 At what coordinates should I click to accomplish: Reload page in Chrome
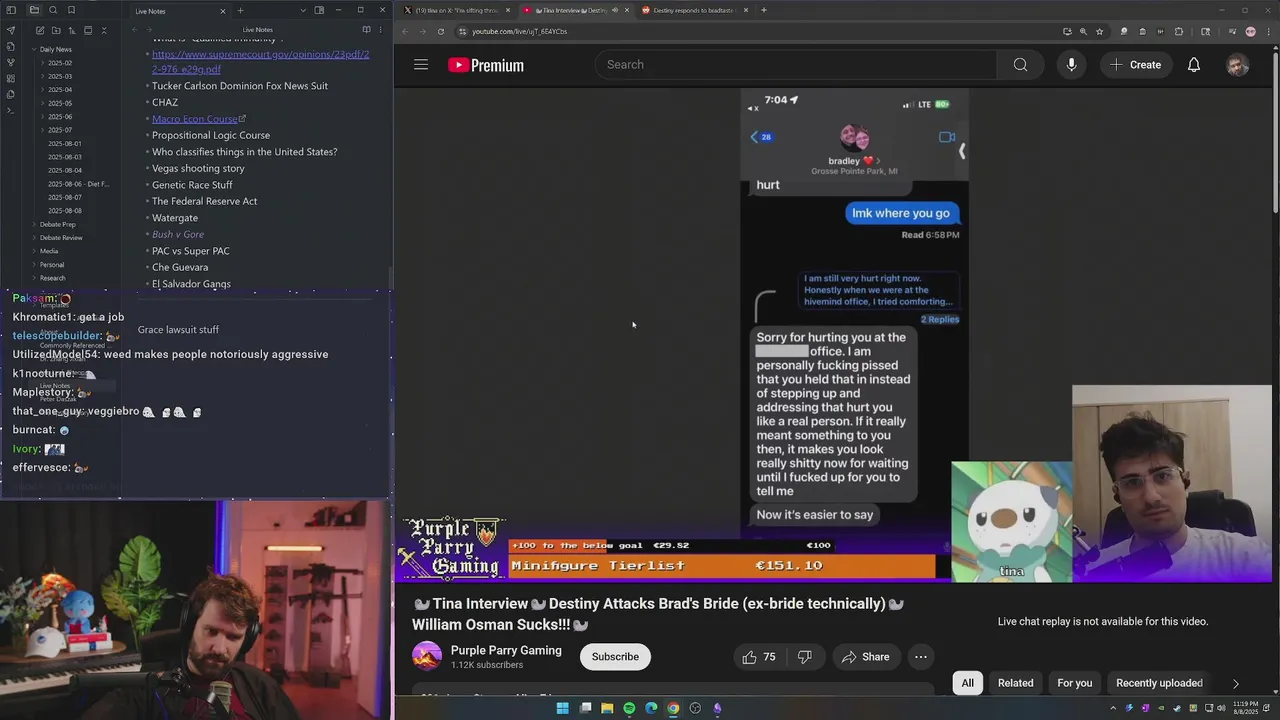pos(441,31)
